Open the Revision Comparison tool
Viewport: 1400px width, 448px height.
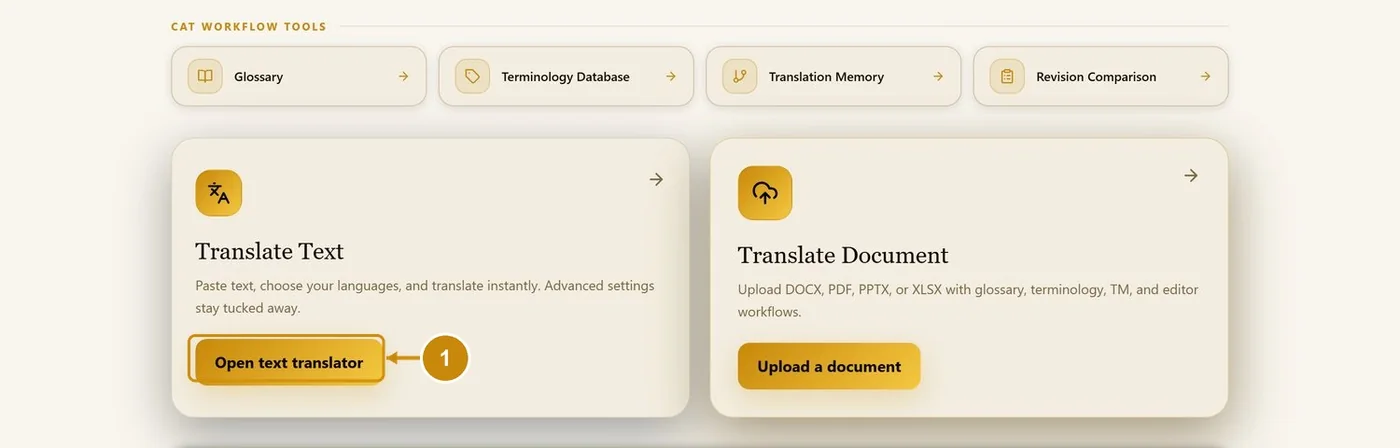click(1101, 76)
